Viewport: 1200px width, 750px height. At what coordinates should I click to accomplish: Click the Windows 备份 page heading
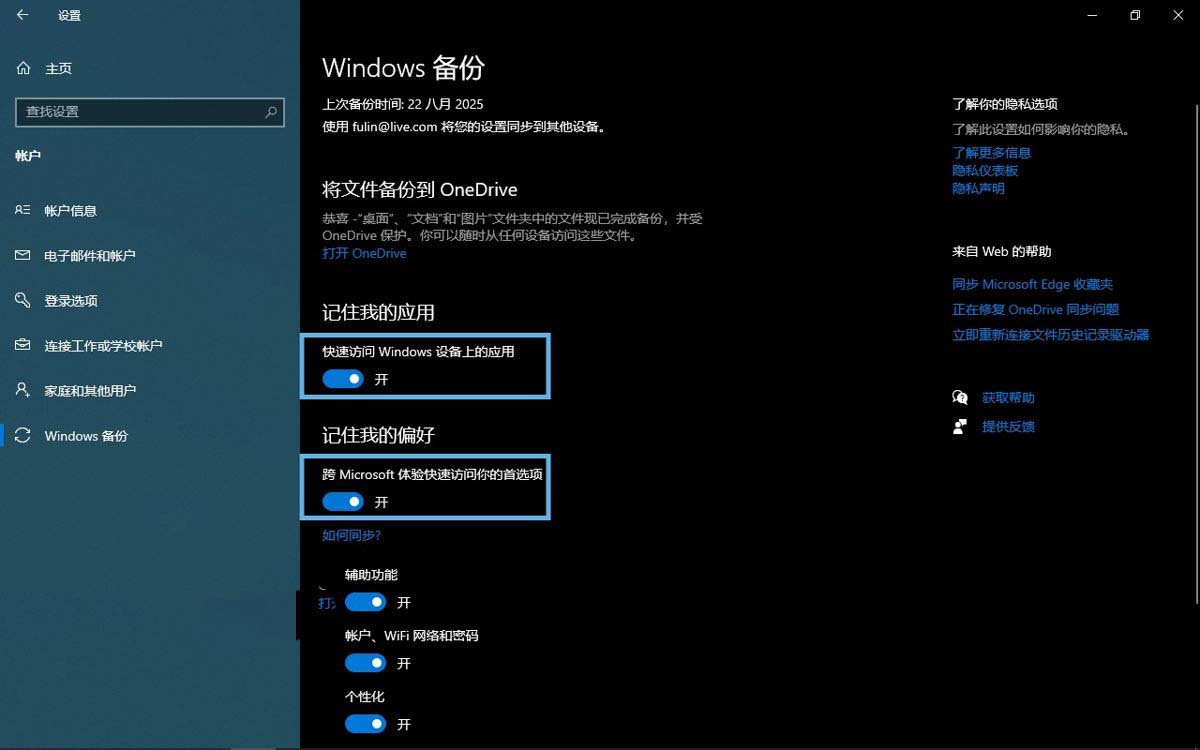click(403, 67)
